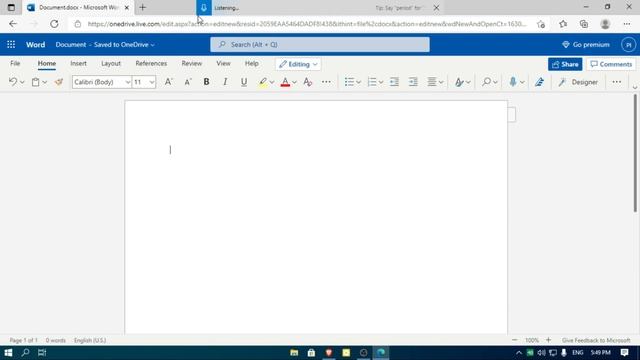Screen dimensions: 640x360
Task: Open File Explorer from the taskbar
Action: (294, 353)
